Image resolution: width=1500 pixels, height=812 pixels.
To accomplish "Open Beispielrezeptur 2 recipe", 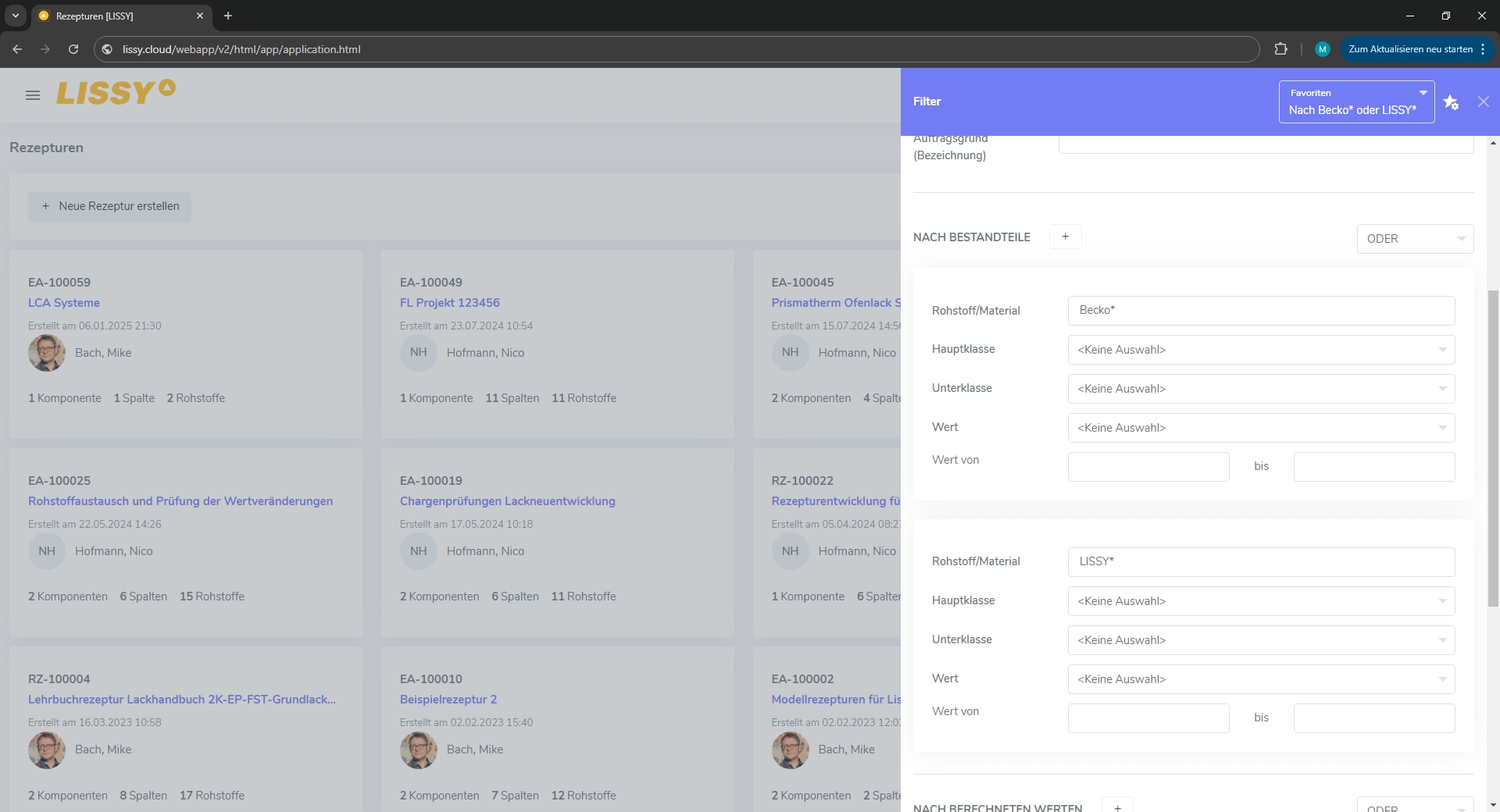I will 448,700.
